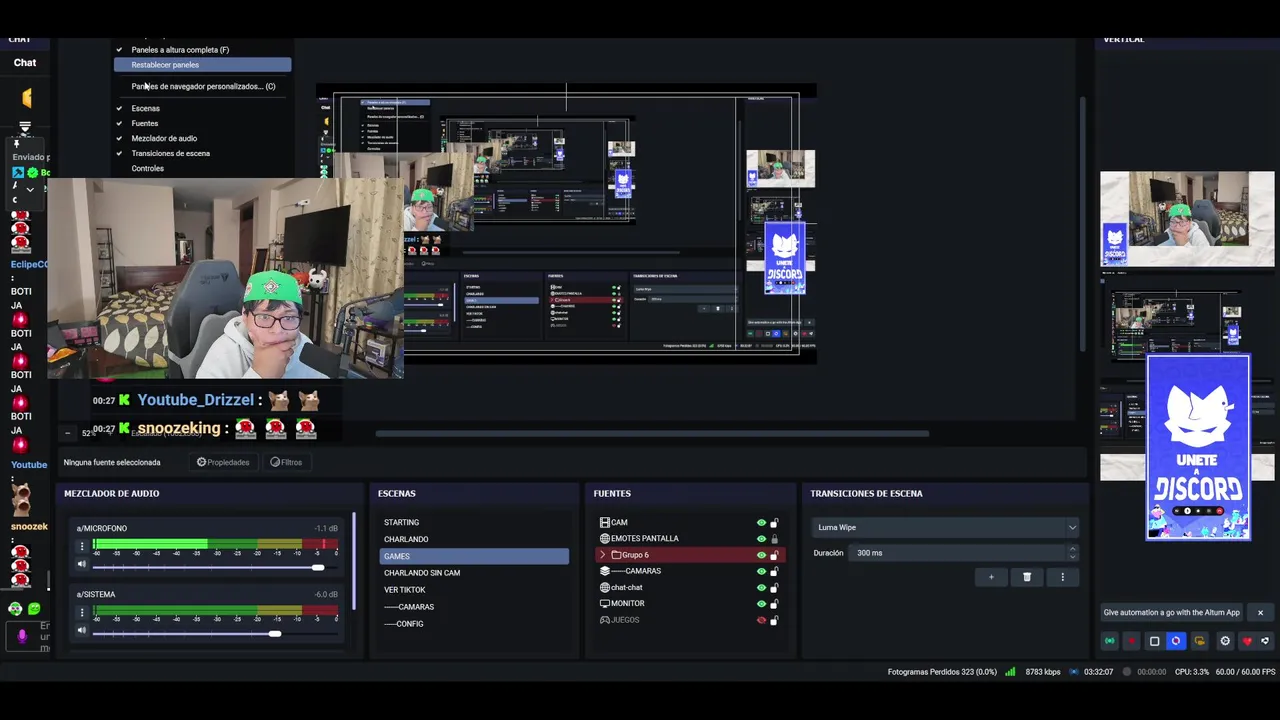This screenshot has height=720, width=1280.
Task: Click the green start streaming icon
Action: point(1109,641)
